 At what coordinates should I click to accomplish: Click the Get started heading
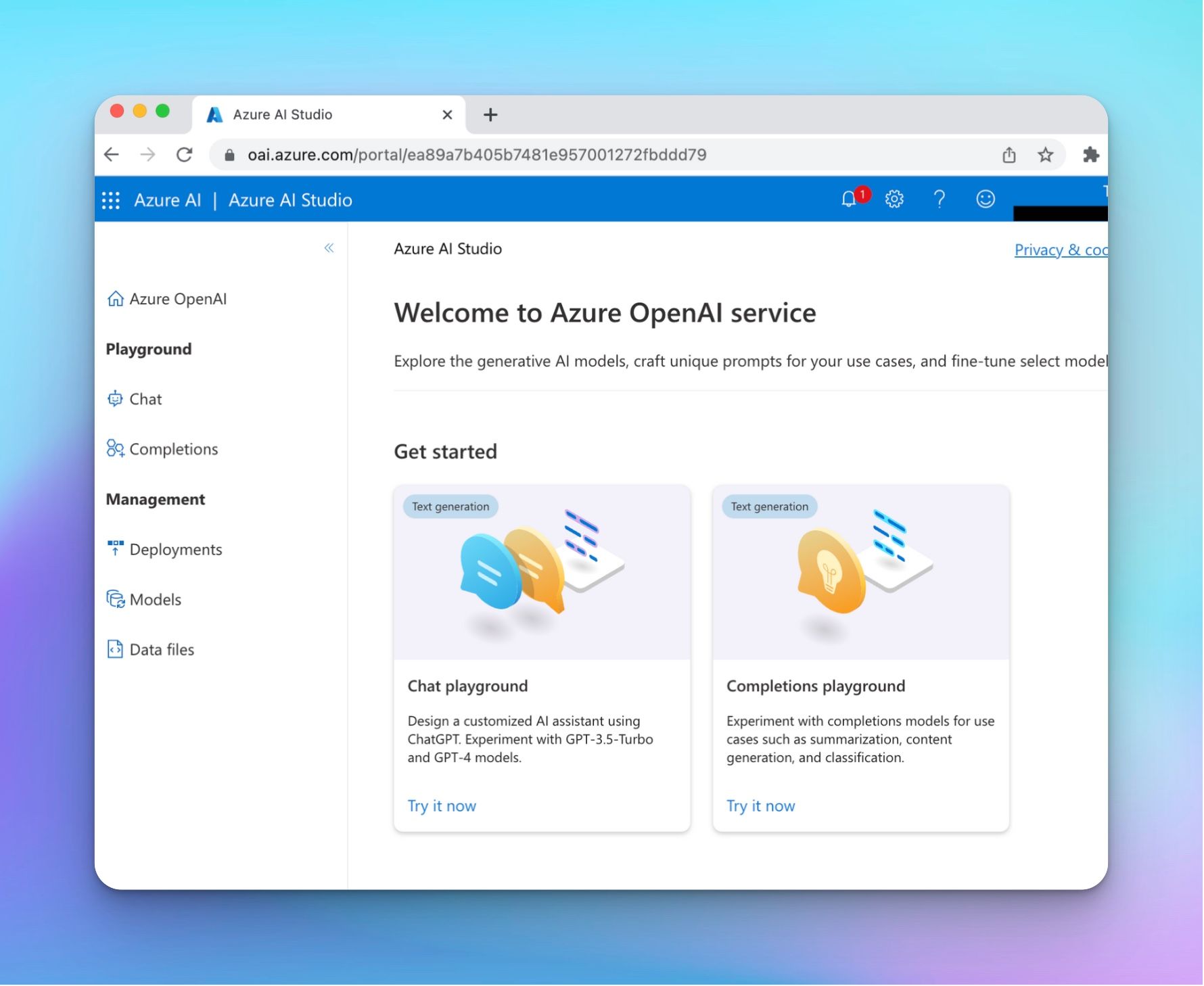(446, 452)
